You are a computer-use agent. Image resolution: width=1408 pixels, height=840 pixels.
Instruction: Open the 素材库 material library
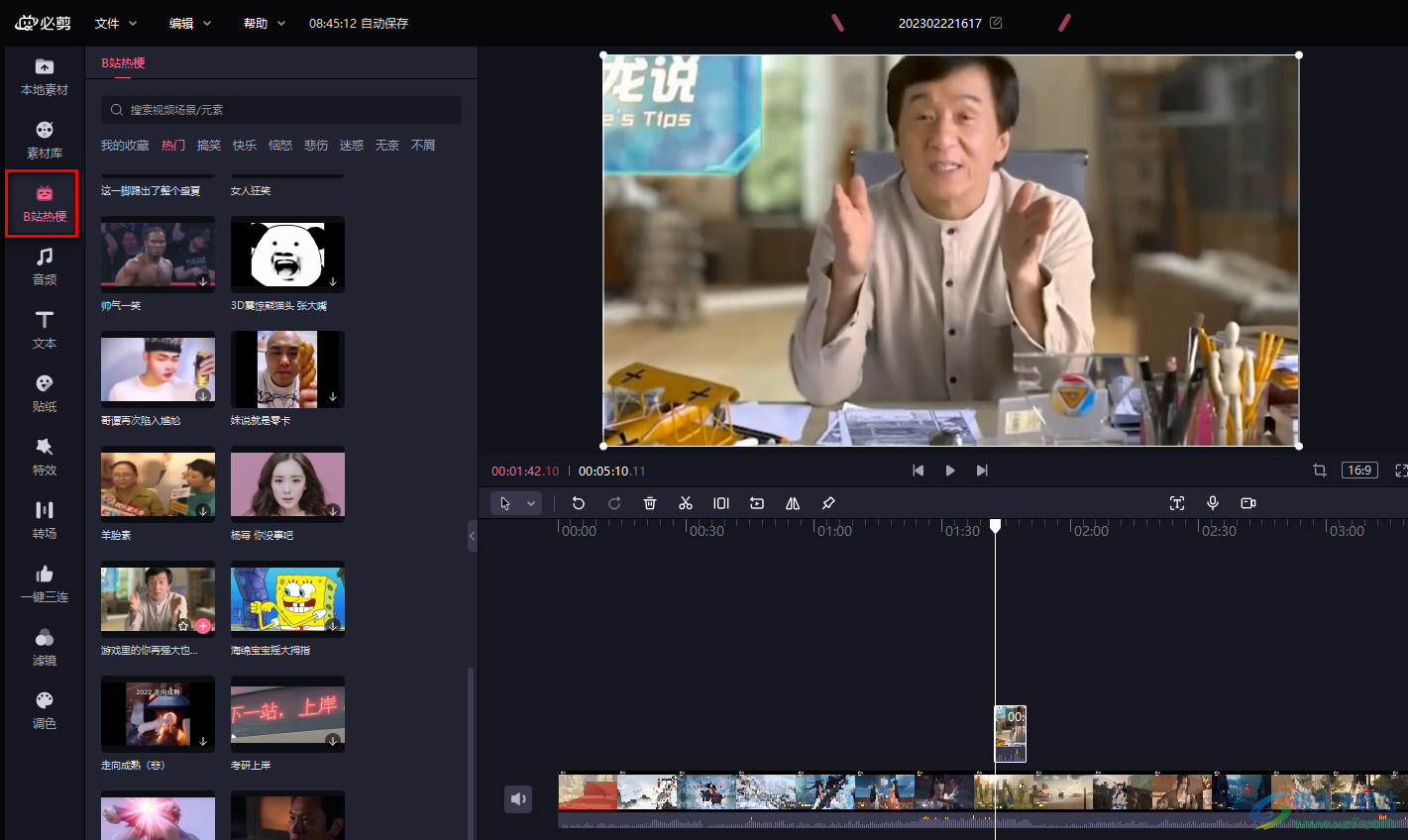tap(45, 140)
